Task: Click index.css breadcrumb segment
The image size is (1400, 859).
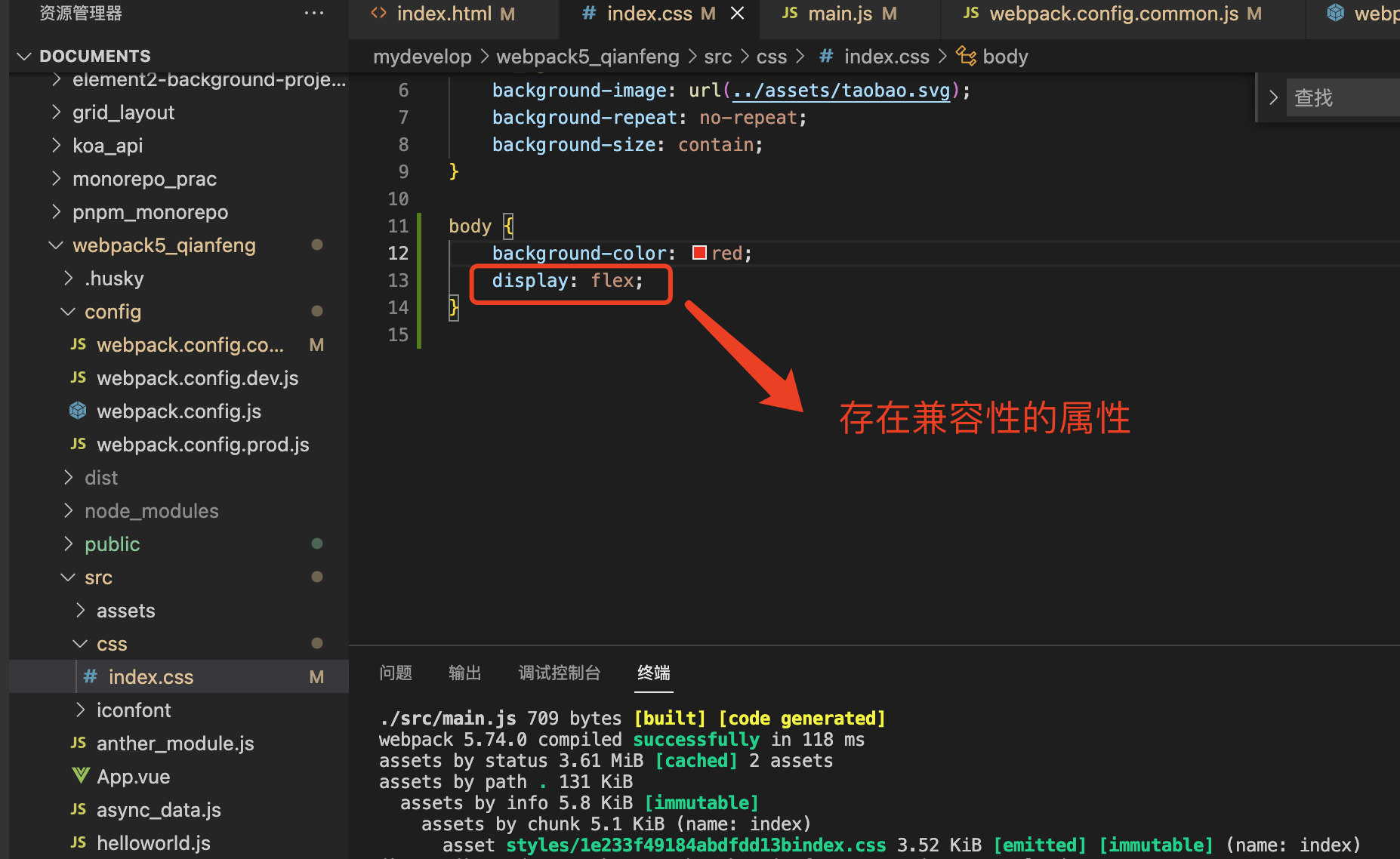Action: click(x=886, y=57)
